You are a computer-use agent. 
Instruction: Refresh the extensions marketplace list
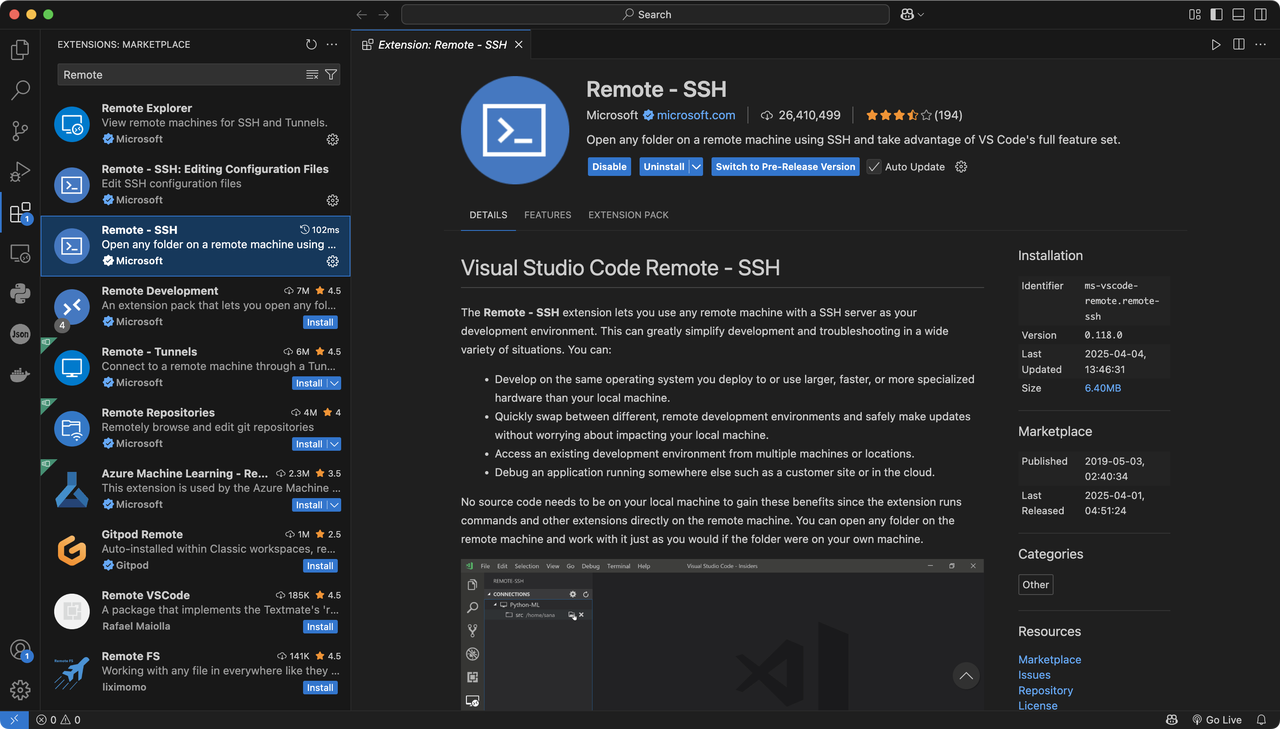[x=311, y=44]
